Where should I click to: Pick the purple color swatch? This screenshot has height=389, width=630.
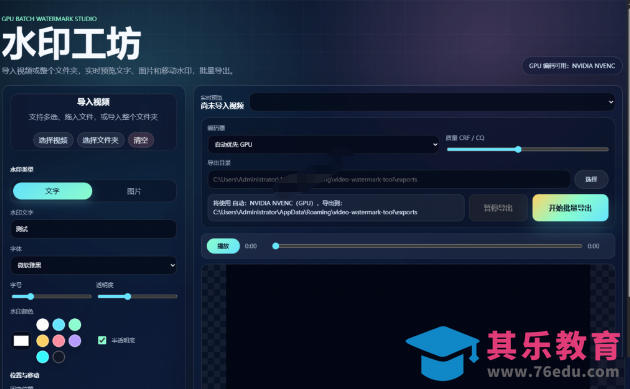pos(75,341)
